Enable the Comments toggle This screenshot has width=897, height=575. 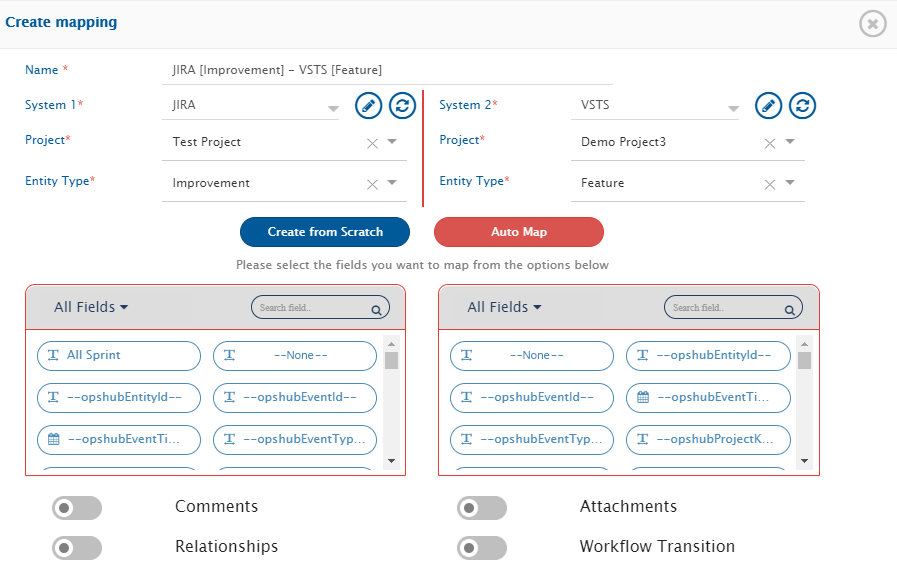tap(77, 508)
